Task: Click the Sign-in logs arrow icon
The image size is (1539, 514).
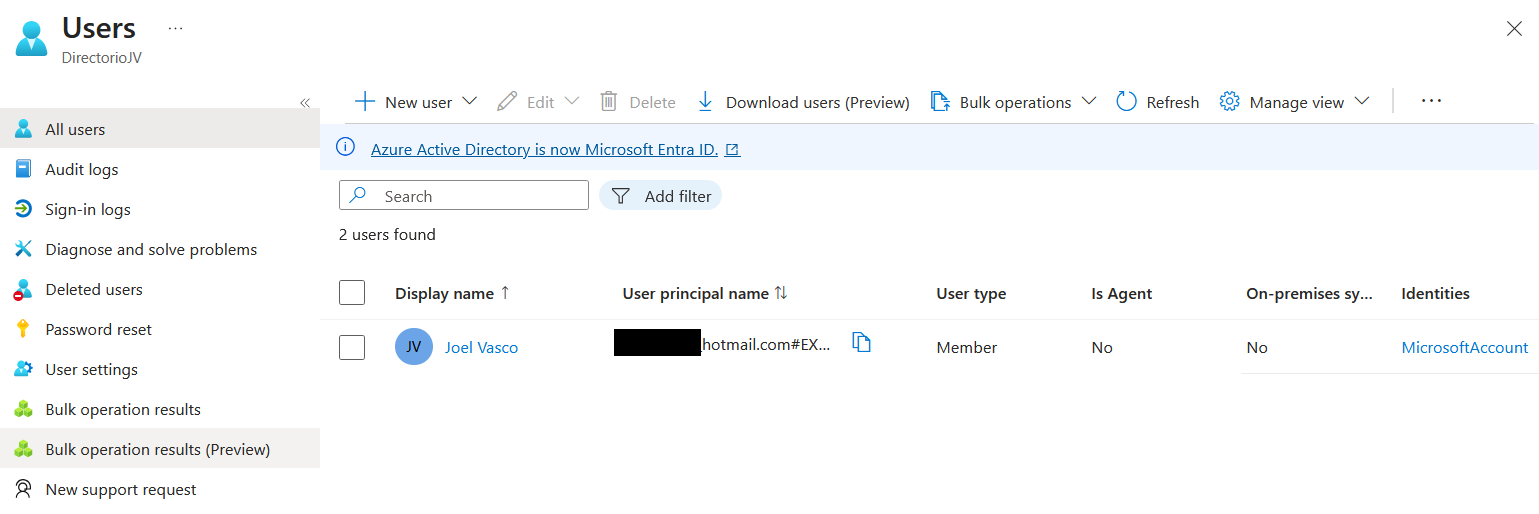Action: pos(24,209)
